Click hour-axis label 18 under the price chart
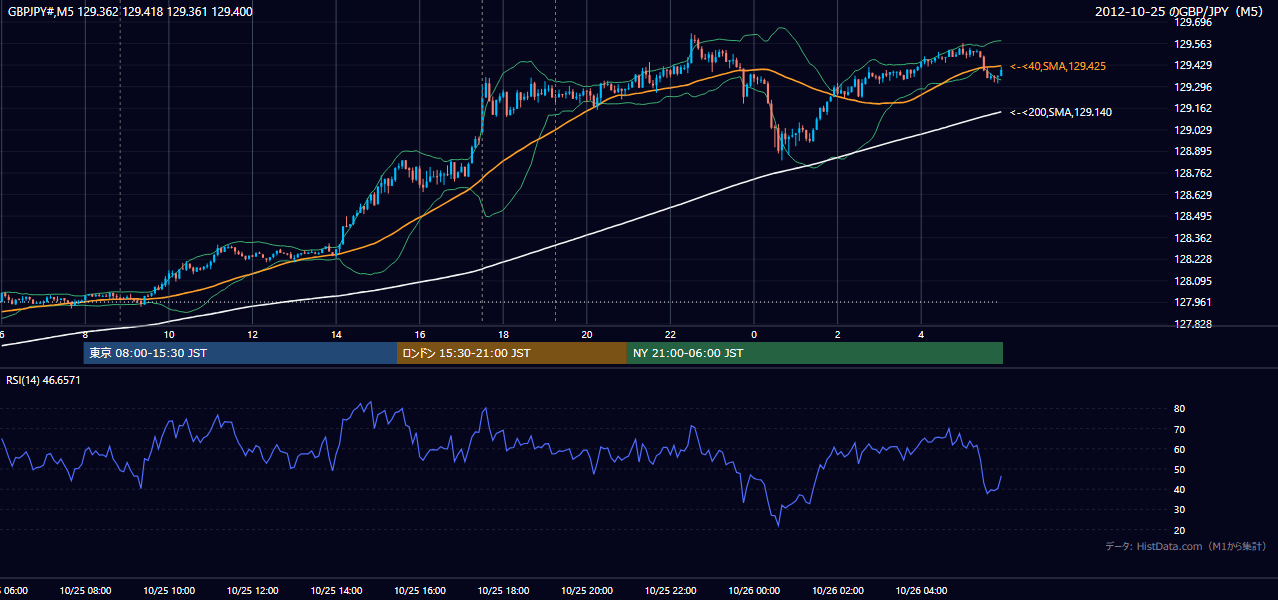 point(503,335)
